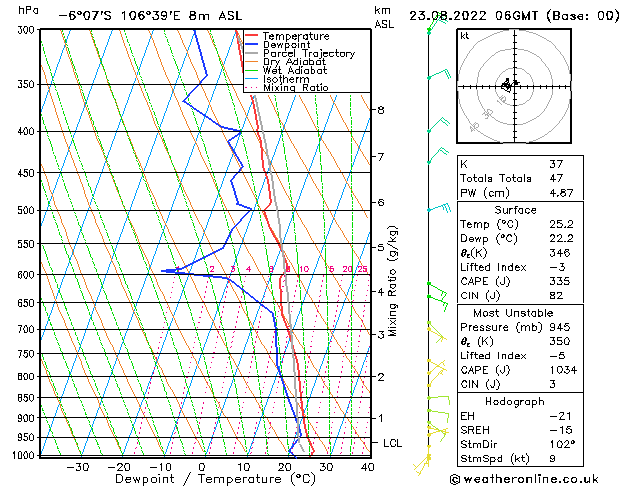Click the blue Dewpoint legend line swatch

click(x=252, y=44)
